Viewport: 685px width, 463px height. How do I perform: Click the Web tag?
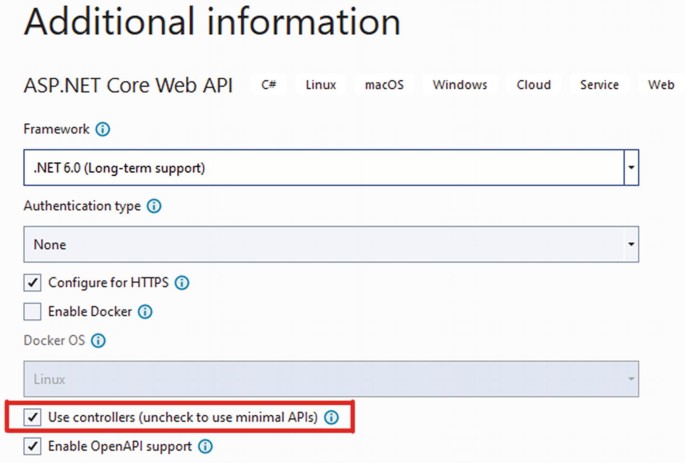point(661,85)
